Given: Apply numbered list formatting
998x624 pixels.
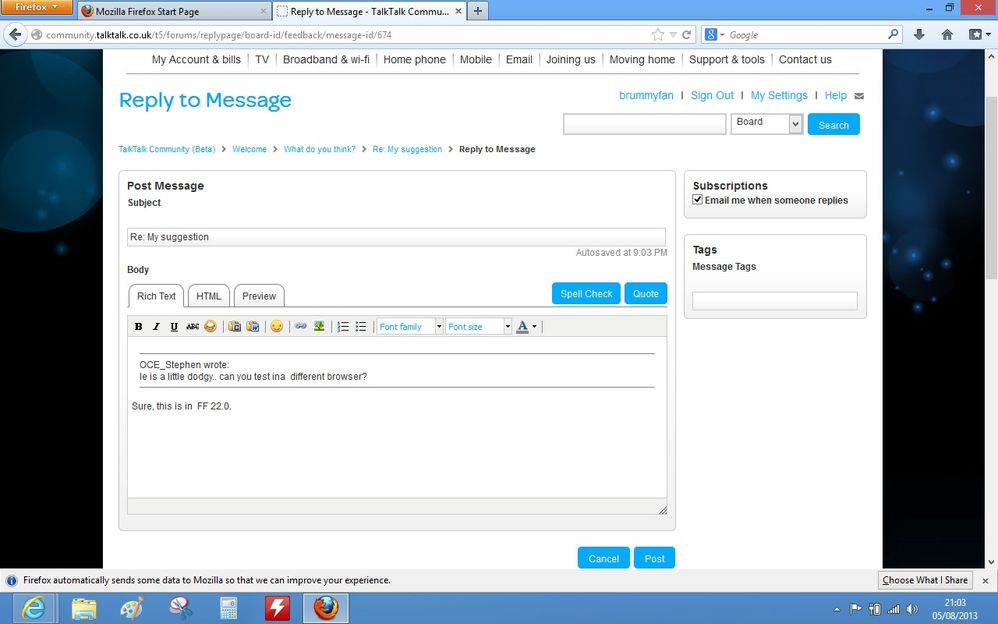Looking at the screenshot, I should [343, 327].
